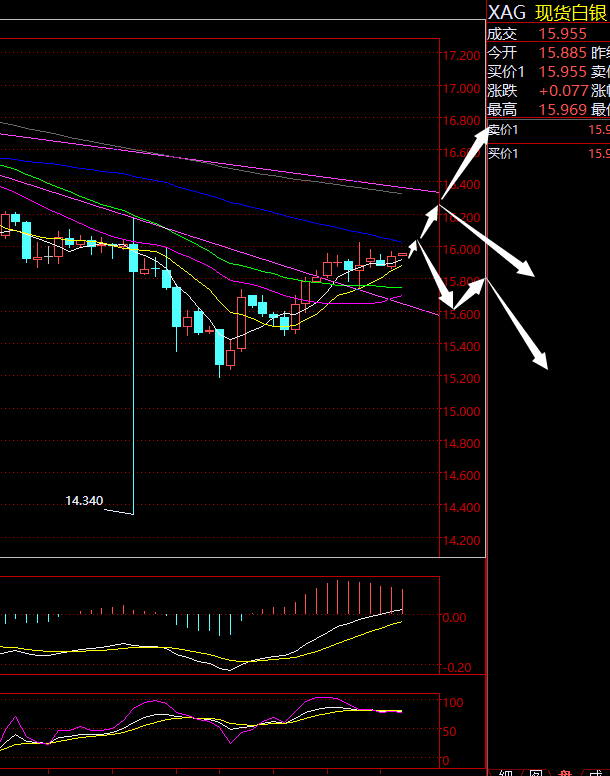Image resolution: width=610 pixels, height=776 pixels.
Task: Select the 现货白银 instrument name
Action: [x=571, y=12]
